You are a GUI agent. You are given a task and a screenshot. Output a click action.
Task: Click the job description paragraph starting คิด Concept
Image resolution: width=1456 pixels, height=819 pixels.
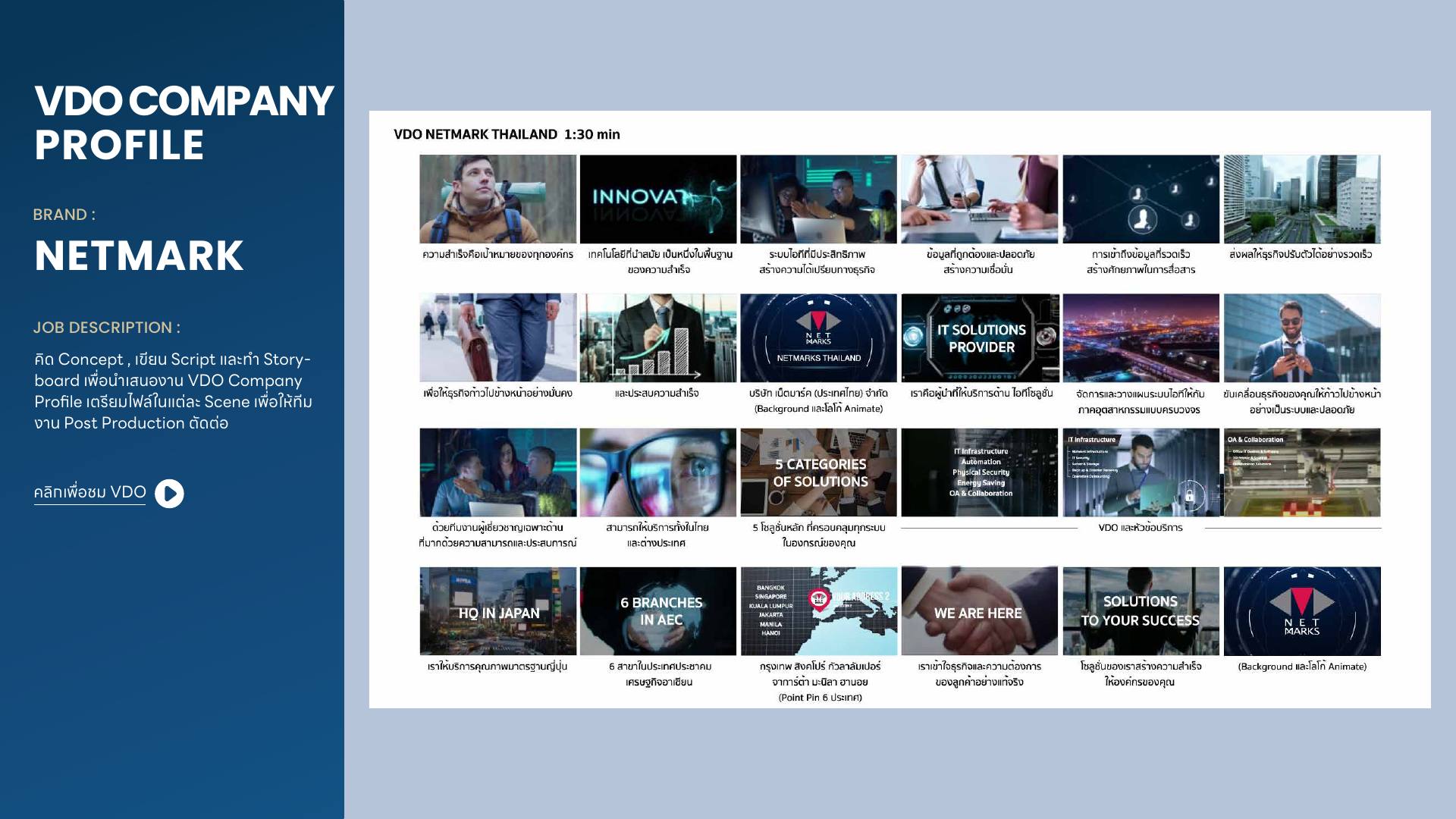(x=173, y=391)
